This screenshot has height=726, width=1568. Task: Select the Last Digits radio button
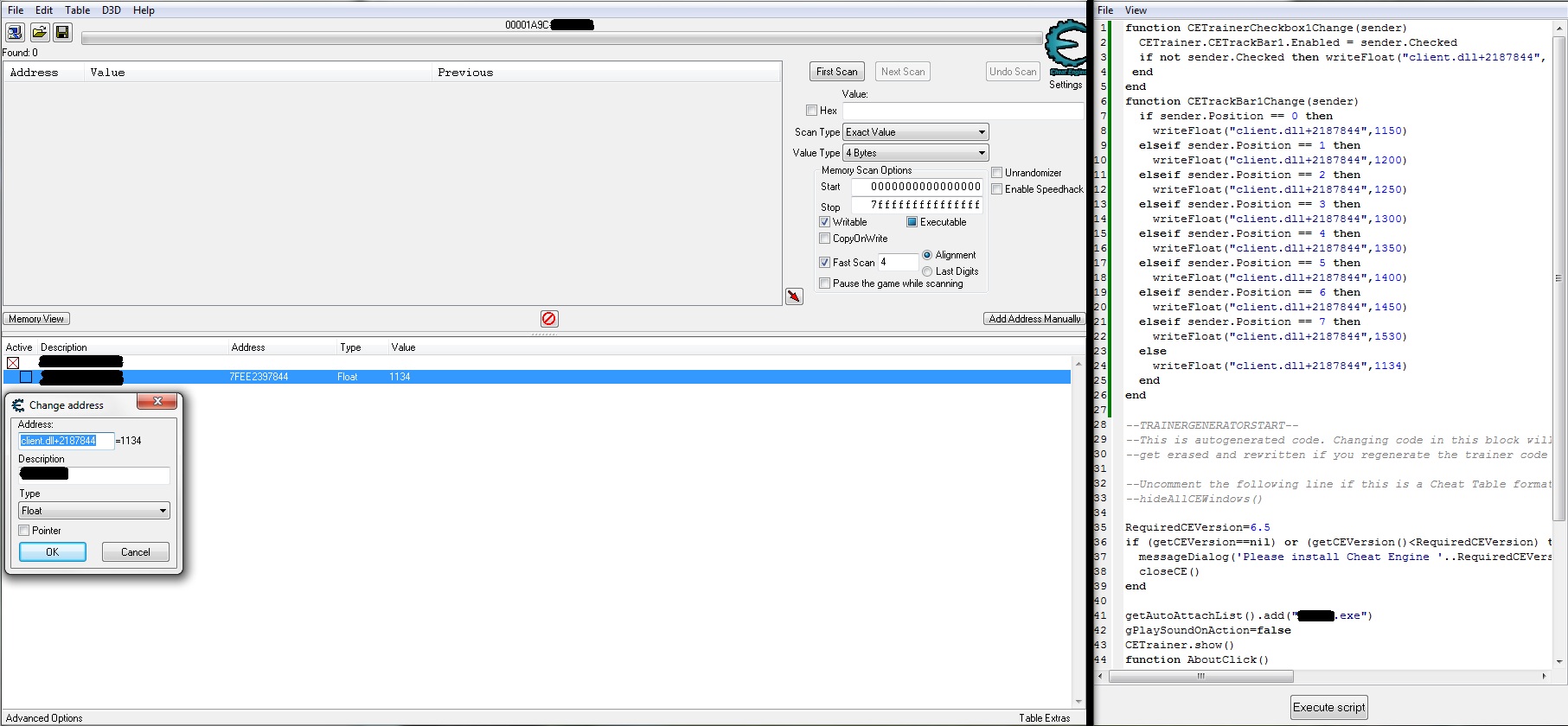pos(927,271)
